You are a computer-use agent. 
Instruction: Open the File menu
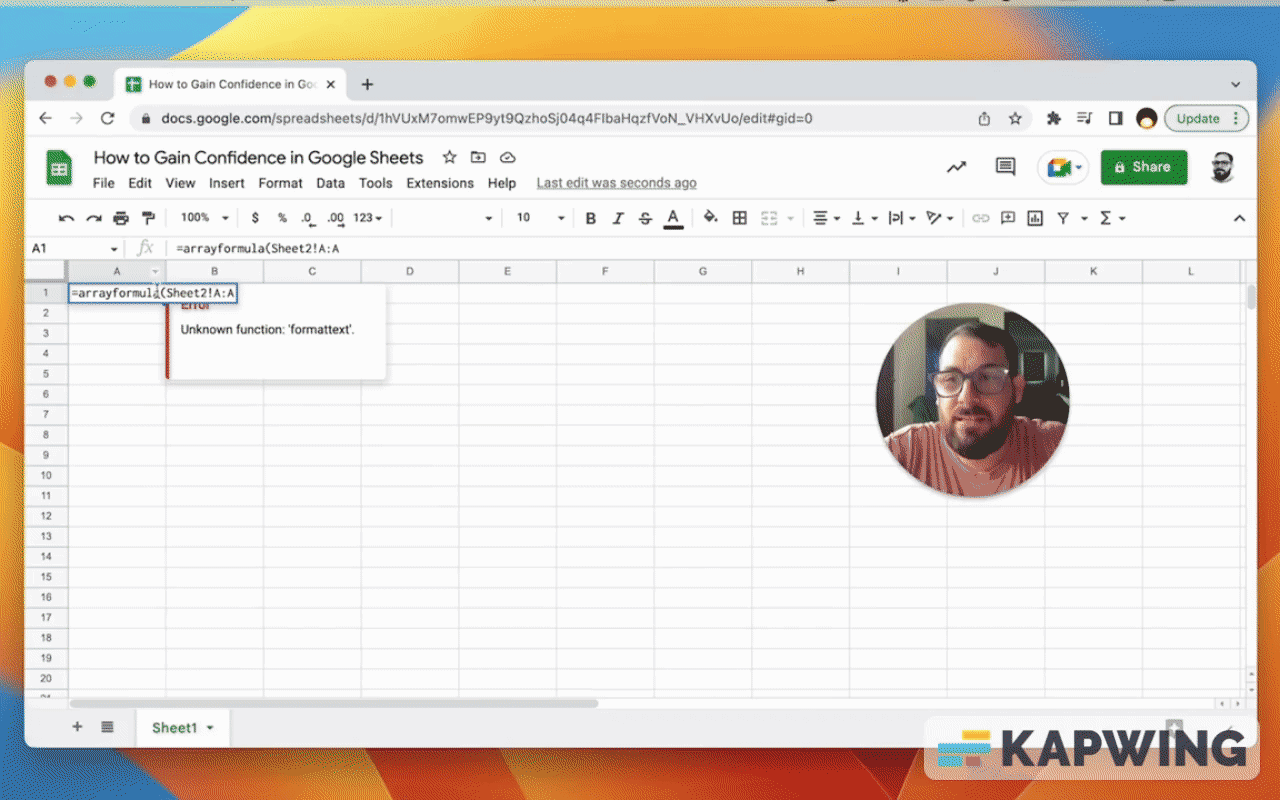pos(103,183)
